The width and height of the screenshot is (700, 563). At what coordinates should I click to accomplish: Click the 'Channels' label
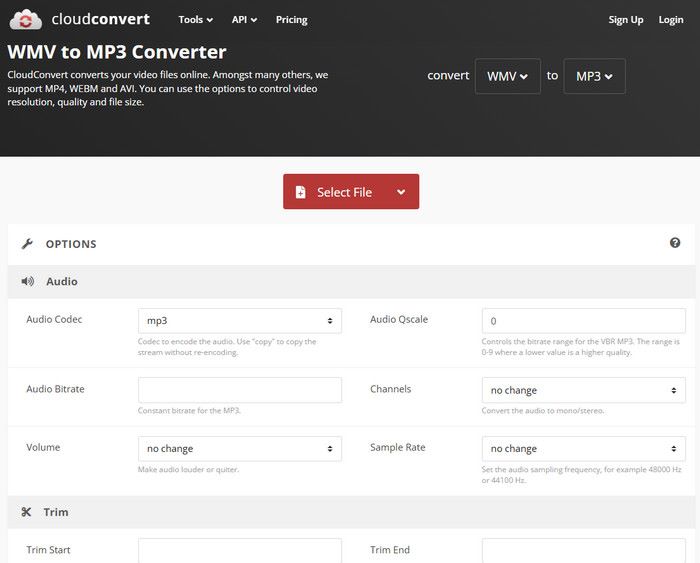coord(391,388)
